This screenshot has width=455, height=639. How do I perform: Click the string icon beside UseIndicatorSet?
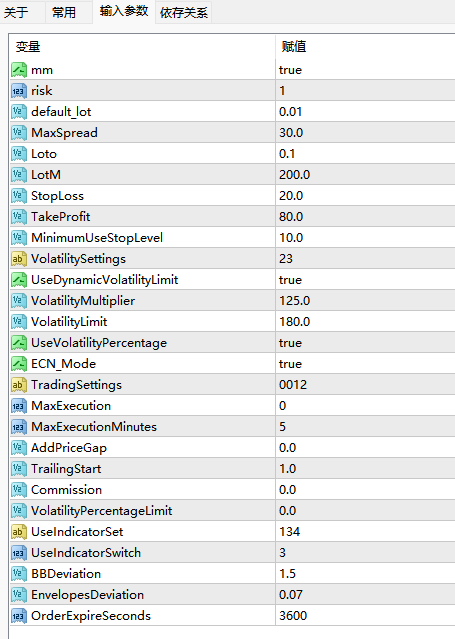19,532
